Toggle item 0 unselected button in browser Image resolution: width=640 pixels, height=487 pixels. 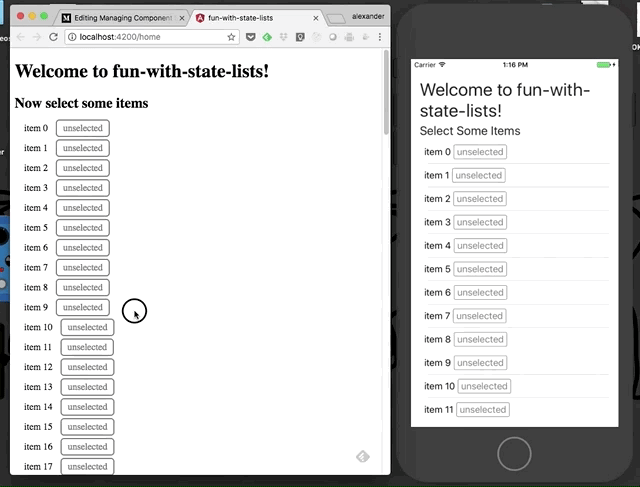pos(82,128)
